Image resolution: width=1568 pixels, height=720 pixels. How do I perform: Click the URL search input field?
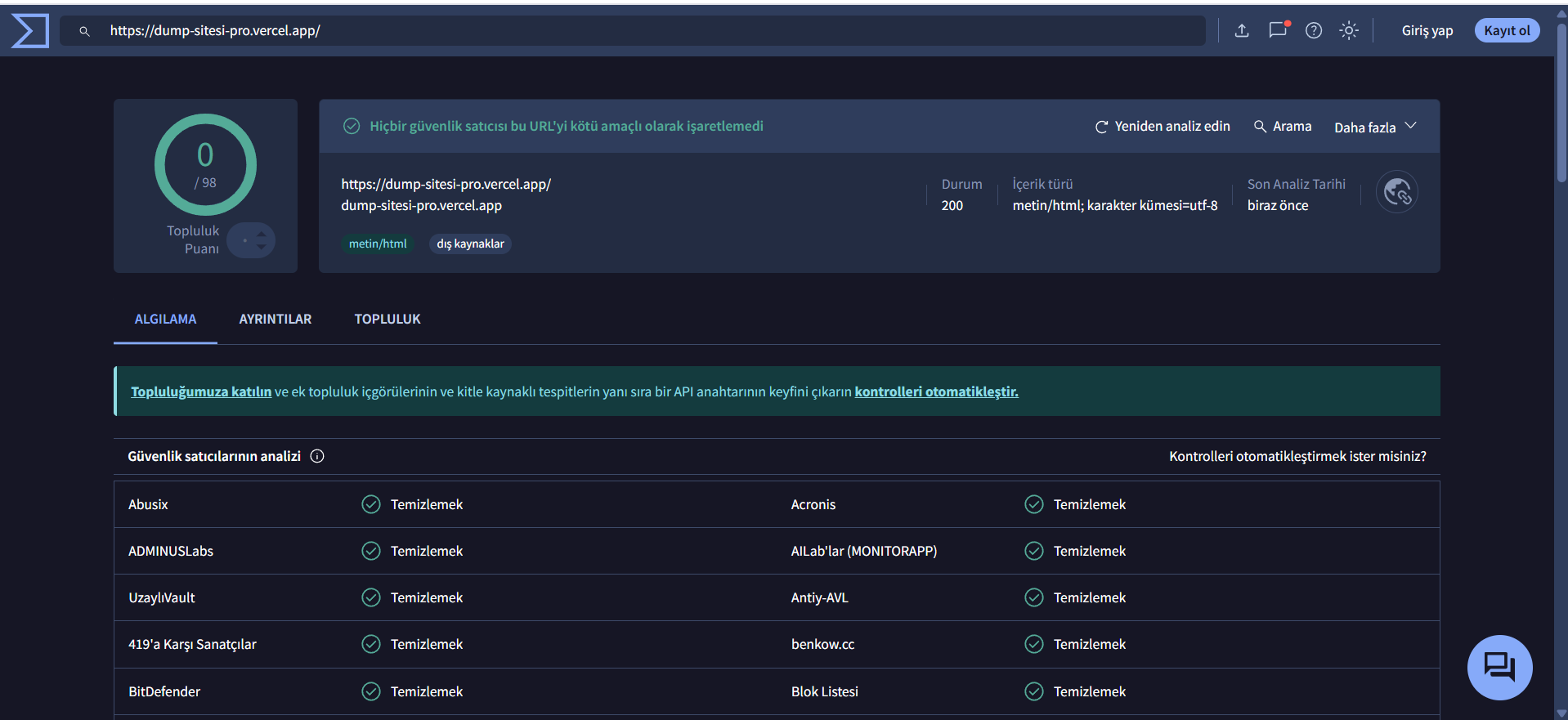(x=634, y=30)
